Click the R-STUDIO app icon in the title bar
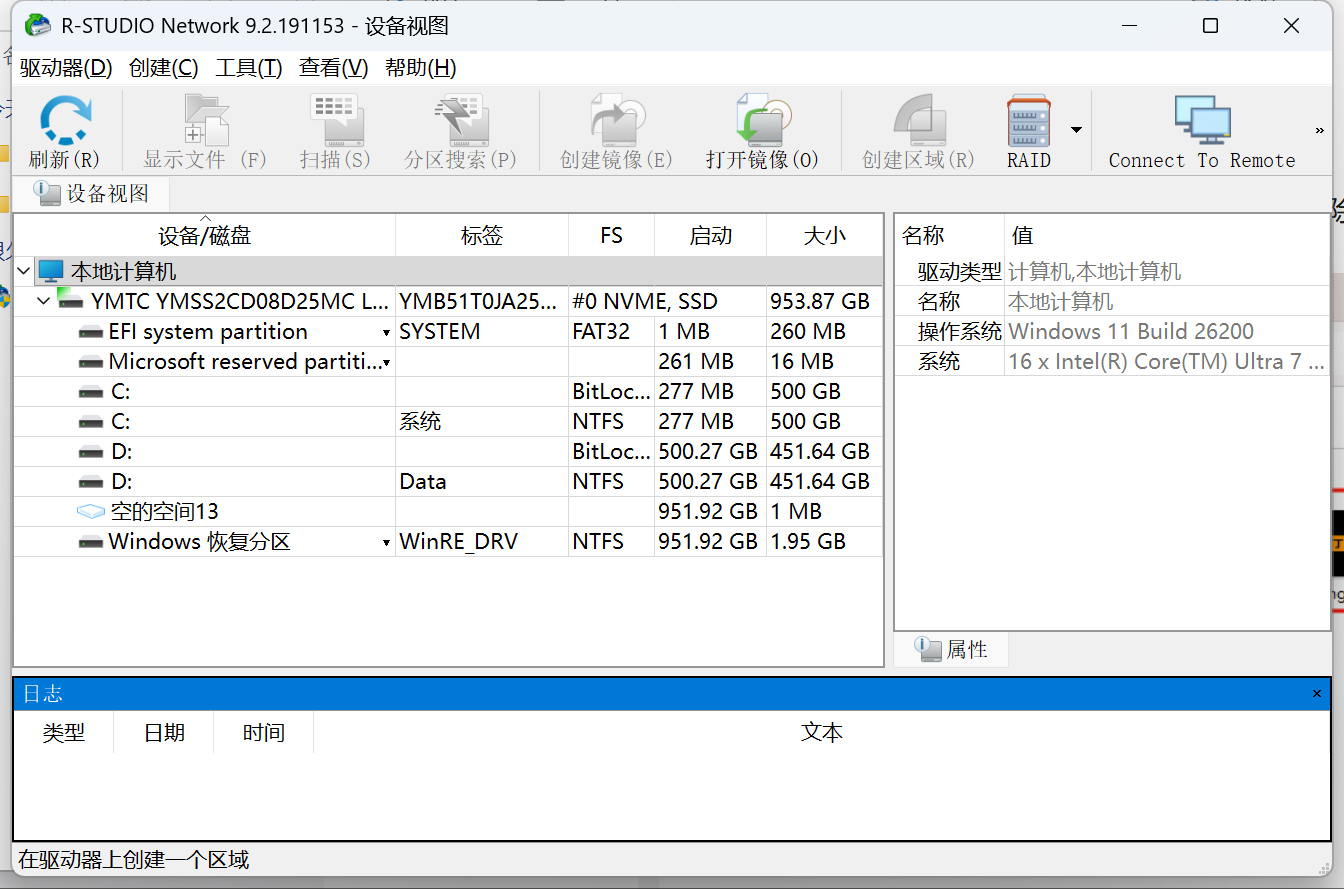 (x=37, y=26)
